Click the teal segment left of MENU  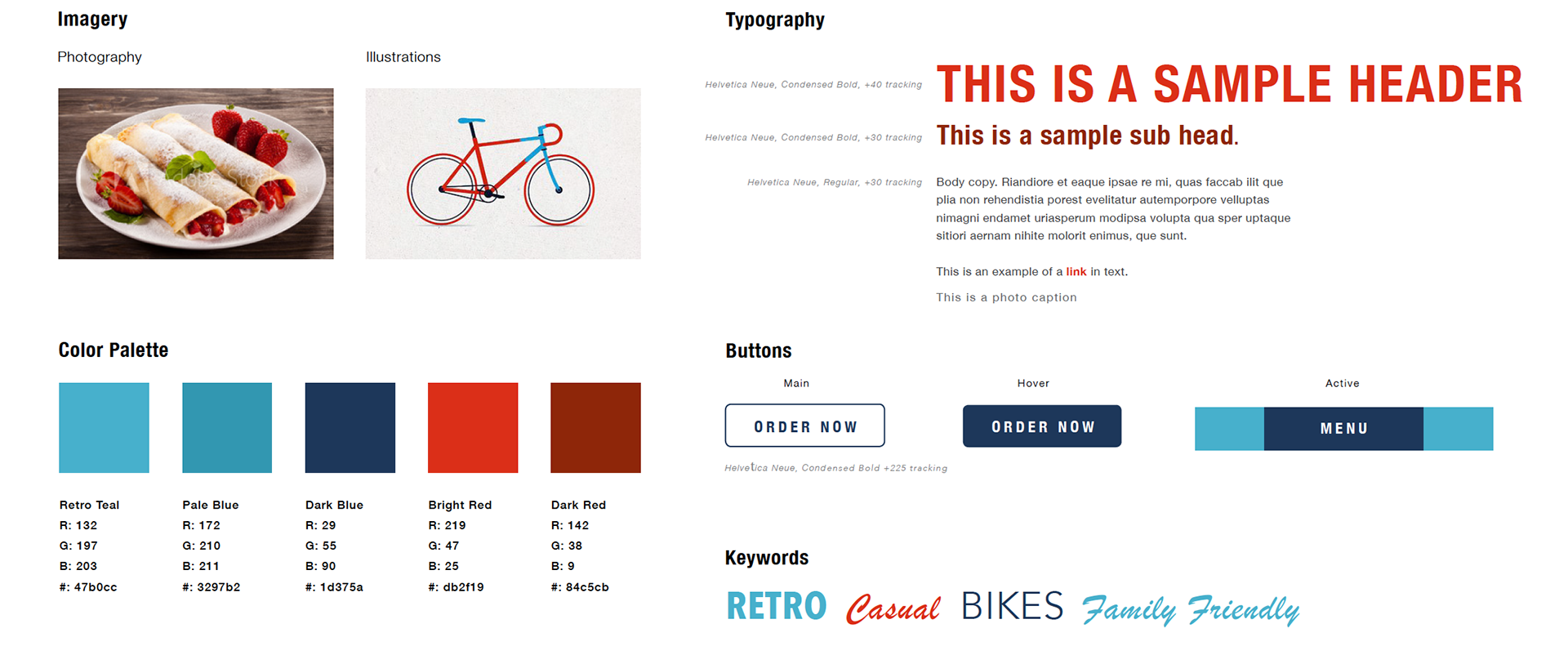coord(1229,429)
